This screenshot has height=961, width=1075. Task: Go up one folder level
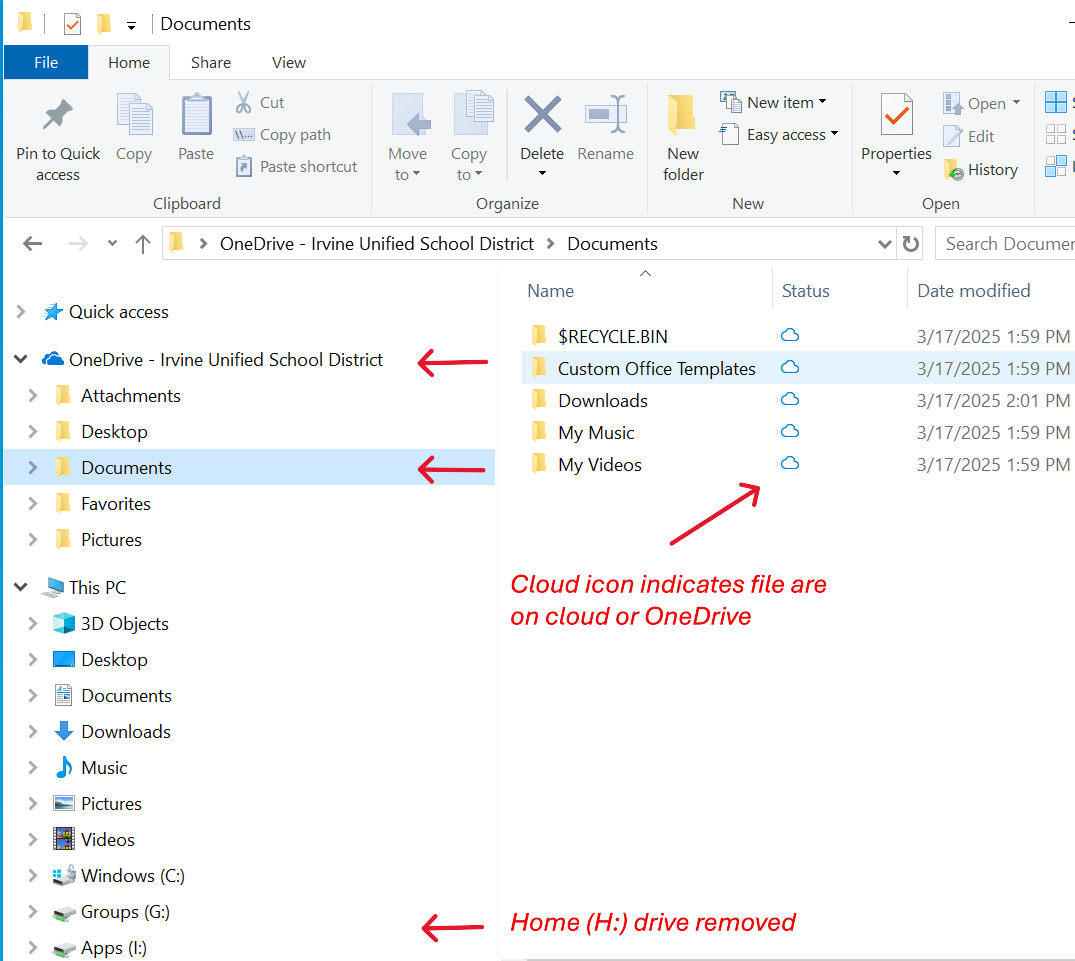tap(143, 244)
